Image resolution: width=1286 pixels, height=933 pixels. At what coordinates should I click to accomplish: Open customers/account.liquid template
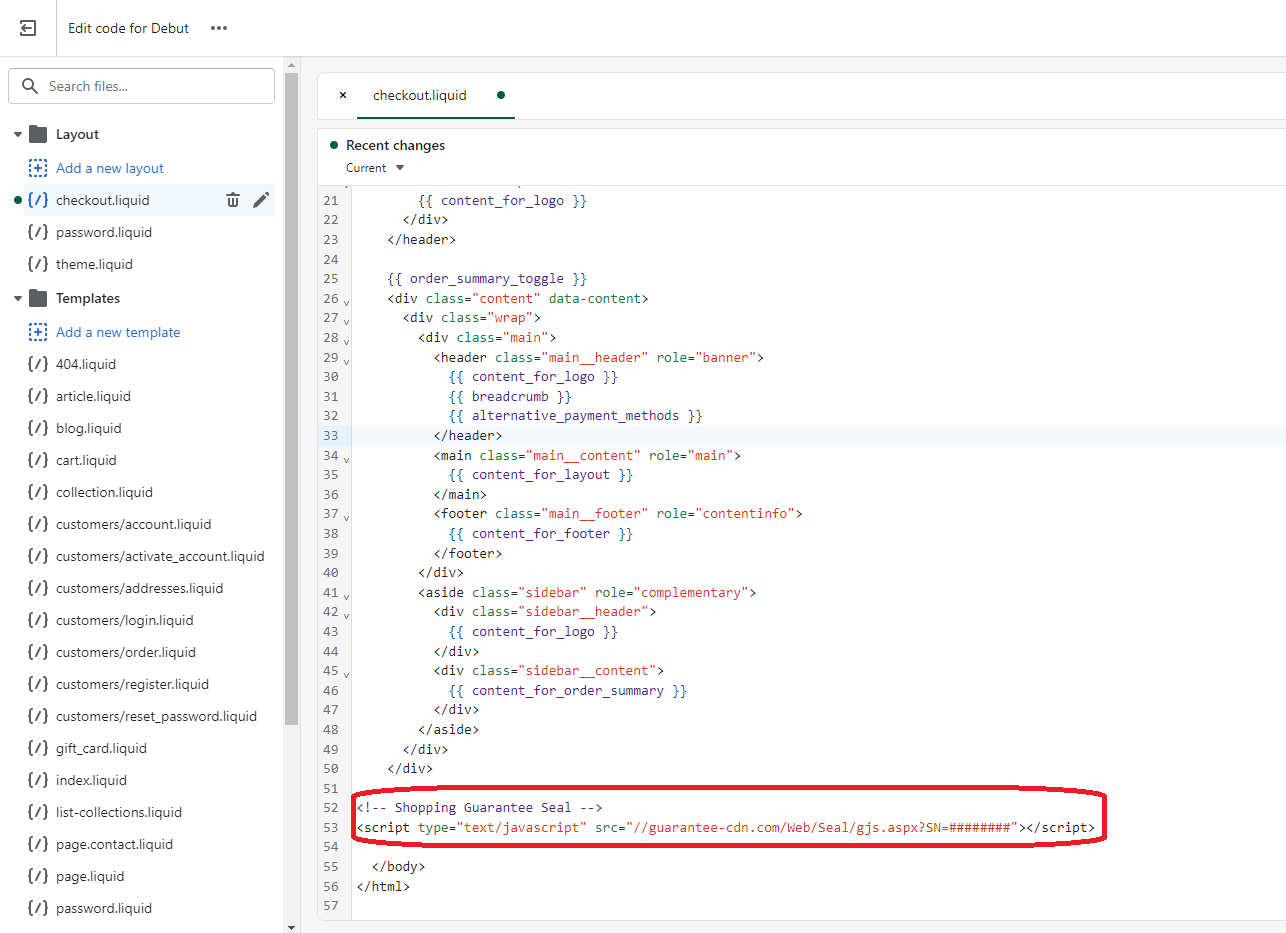134,524
